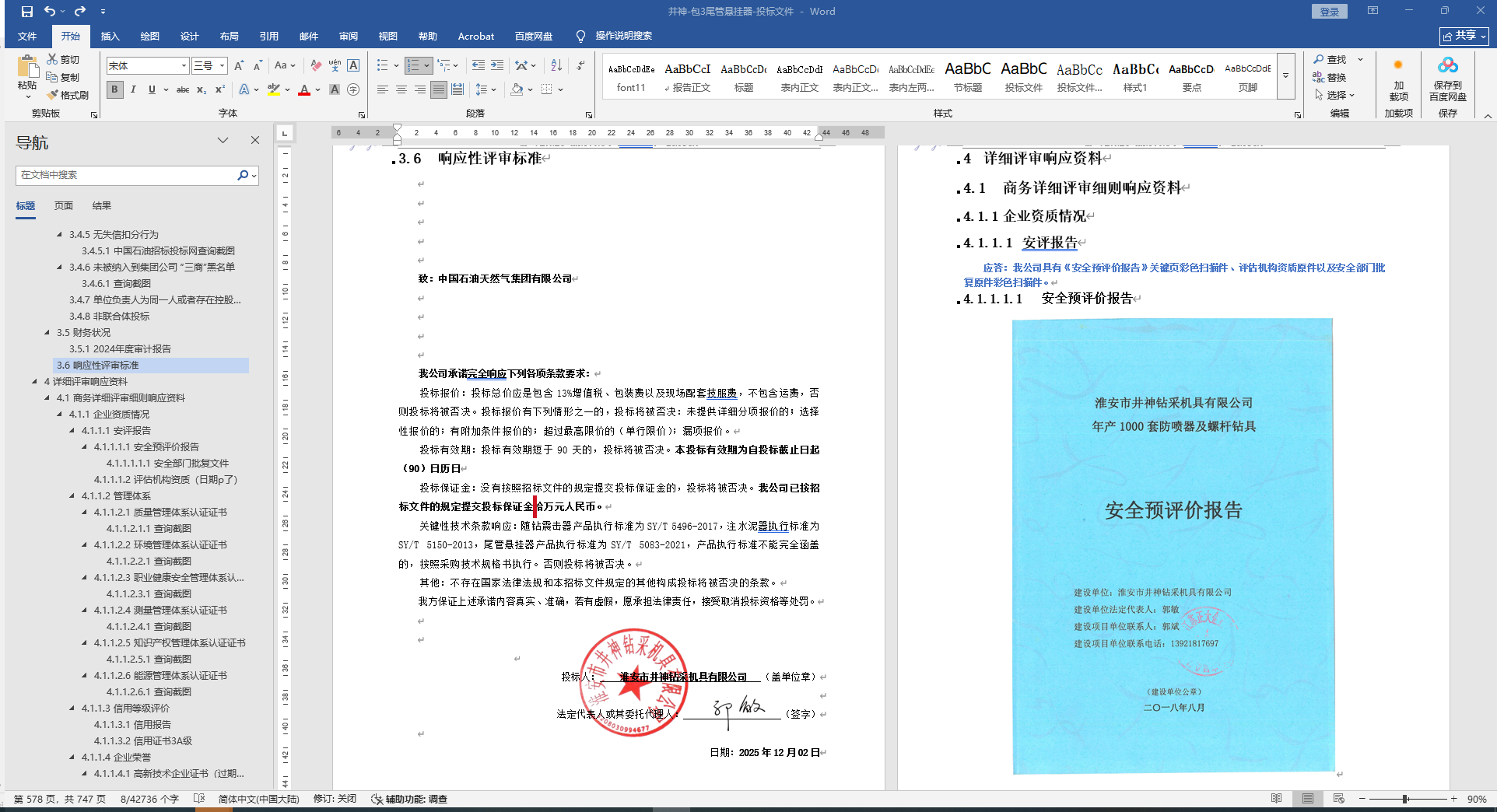The width and height of the screenshot is (1497, 812).
Task: Show or hide paragraph marks
Action: [x=580, y=65]
